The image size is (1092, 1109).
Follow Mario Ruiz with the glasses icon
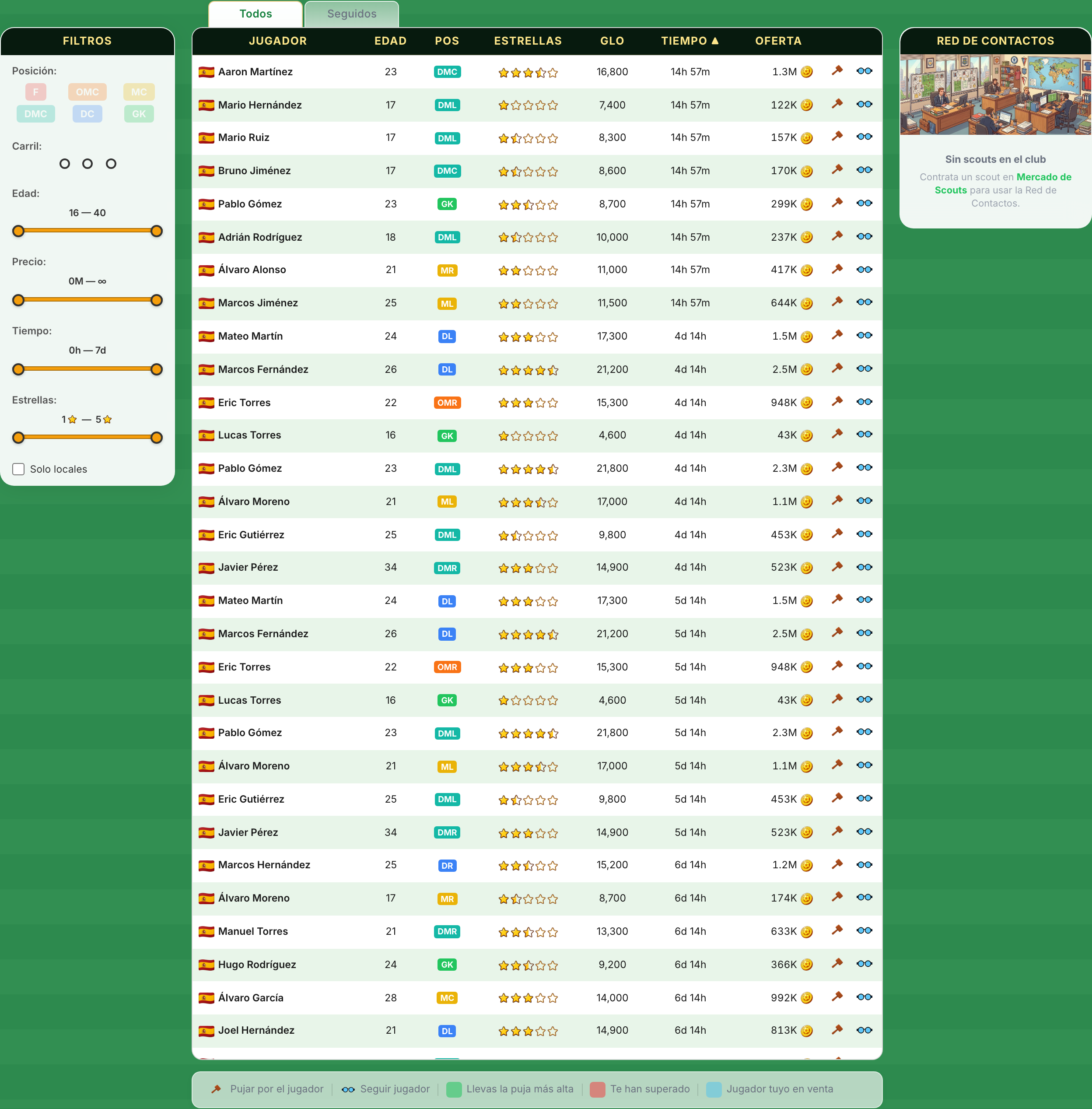coord(864,137)
